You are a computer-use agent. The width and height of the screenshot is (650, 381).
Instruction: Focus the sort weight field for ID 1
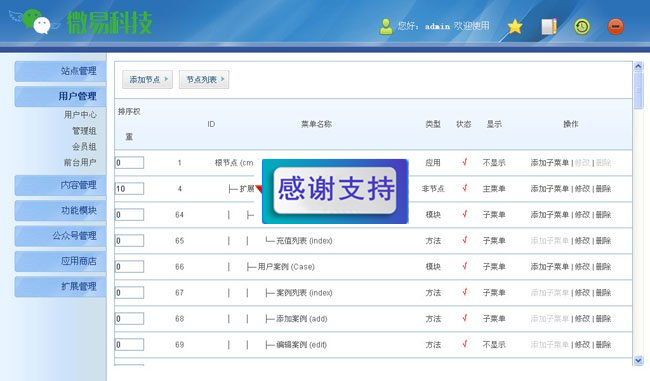(129, 163)
